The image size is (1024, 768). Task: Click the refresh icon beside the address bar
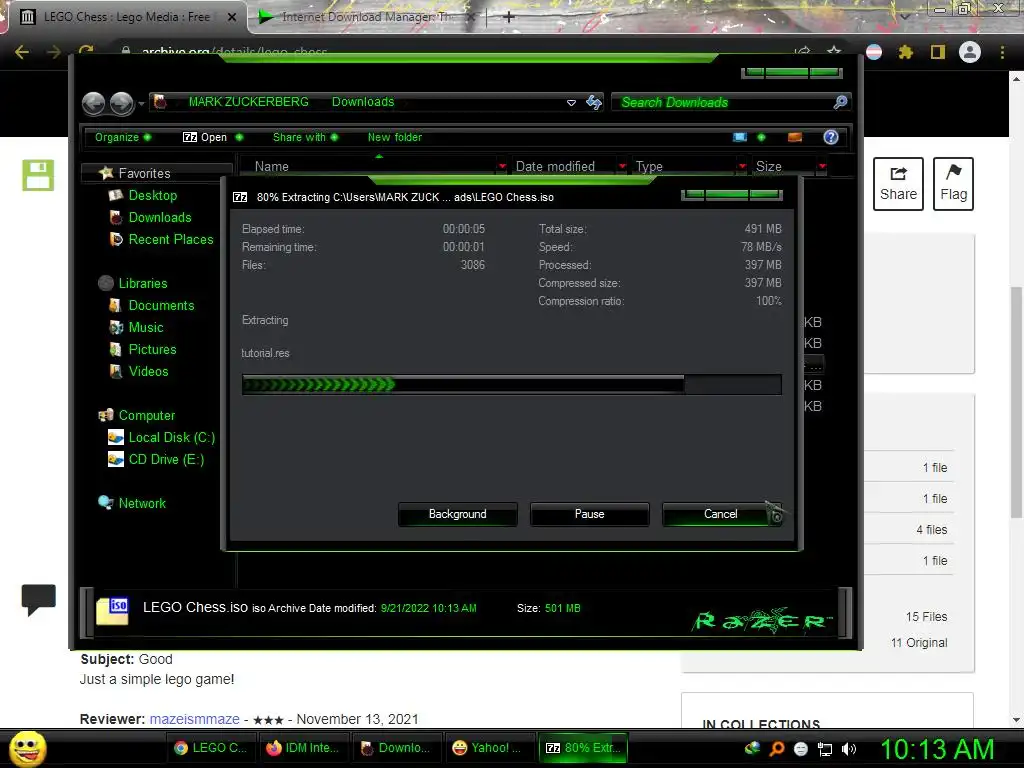(594, 102)
